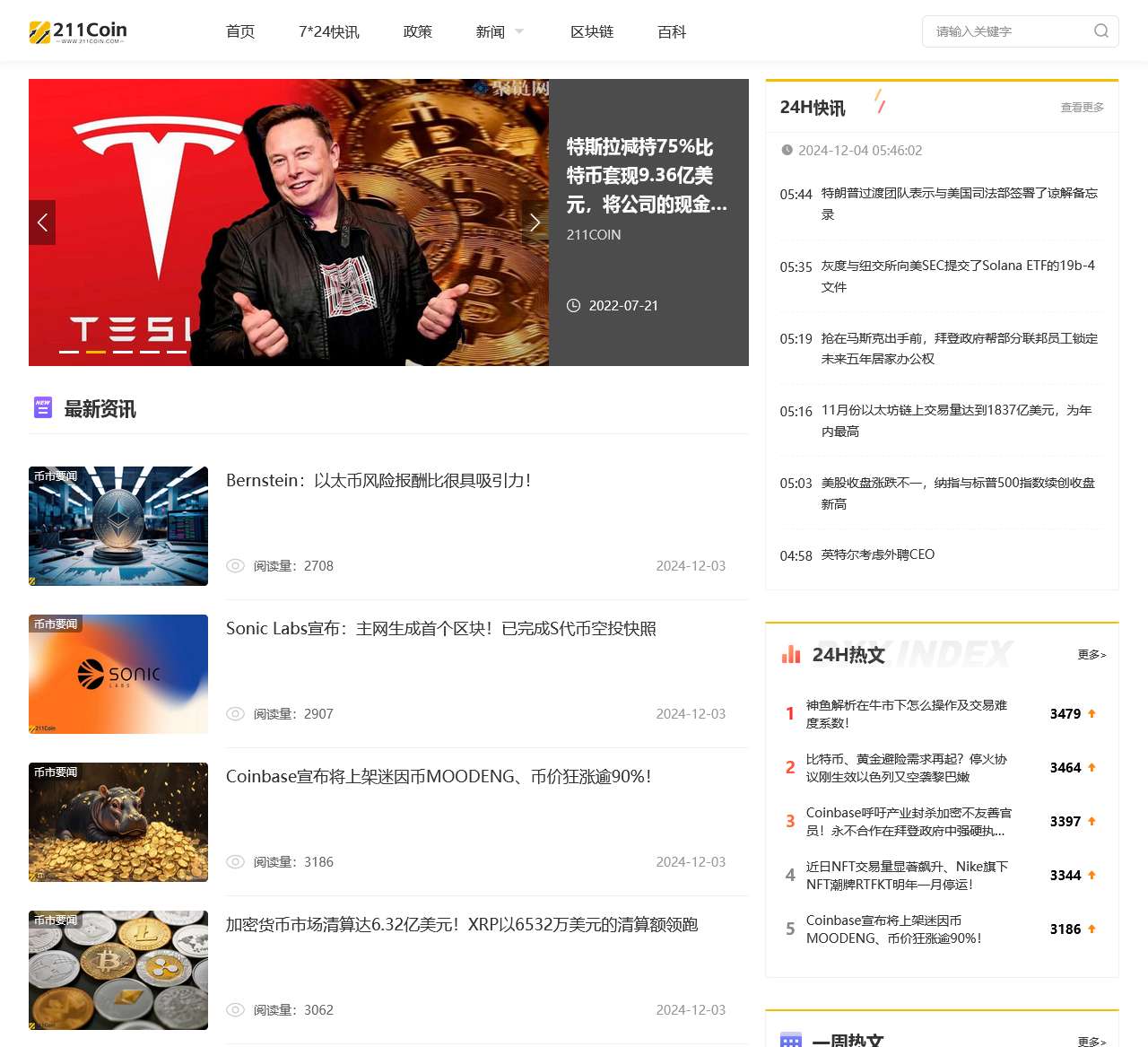Viewport: 1148px width, 1047px height.
Task: Click the carousel next arrow
Action: 535,222
